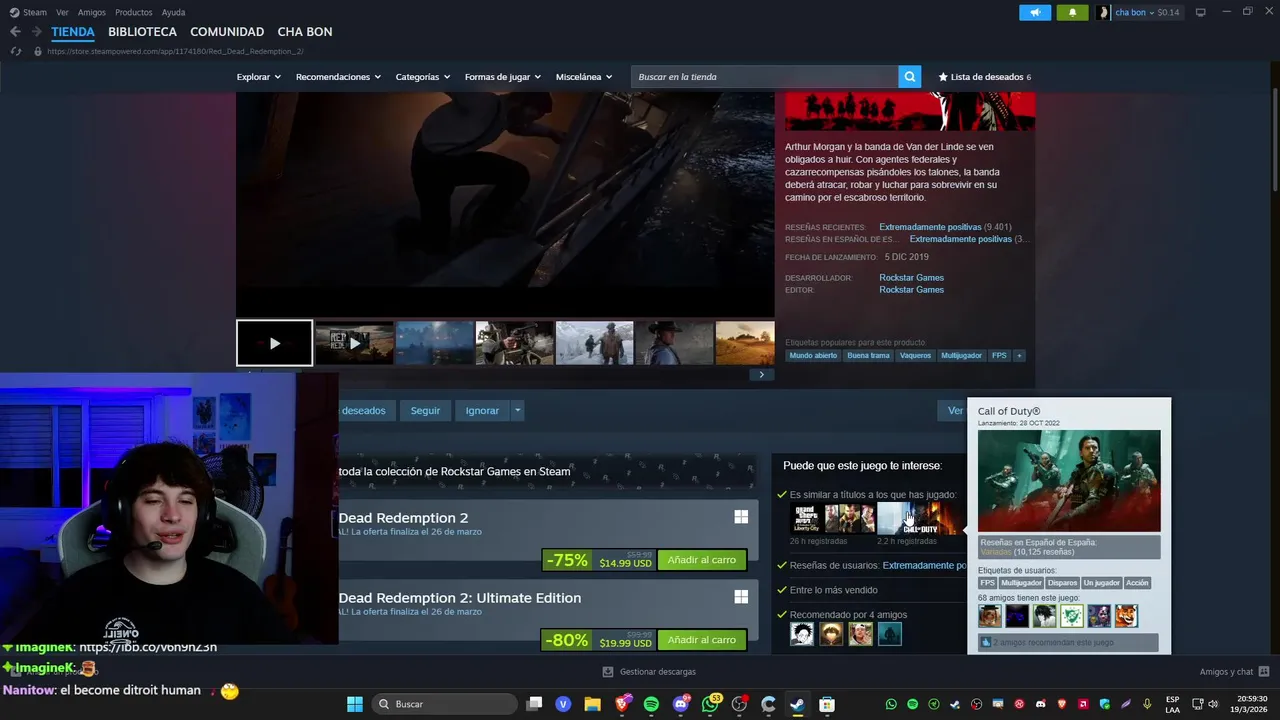Click the magnifier search button
1280x720 pixels.
tap(909, 77)
